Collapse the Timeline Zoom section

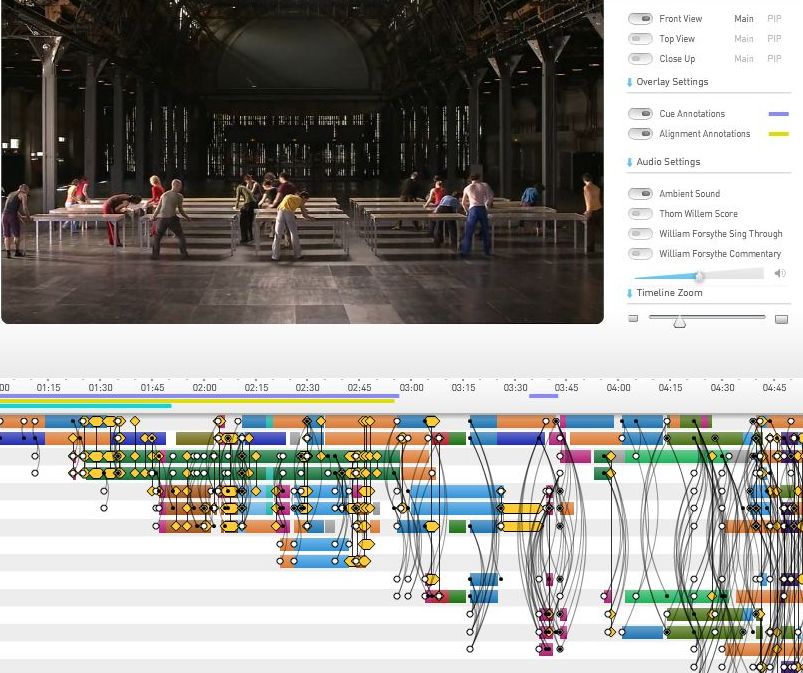629,293
